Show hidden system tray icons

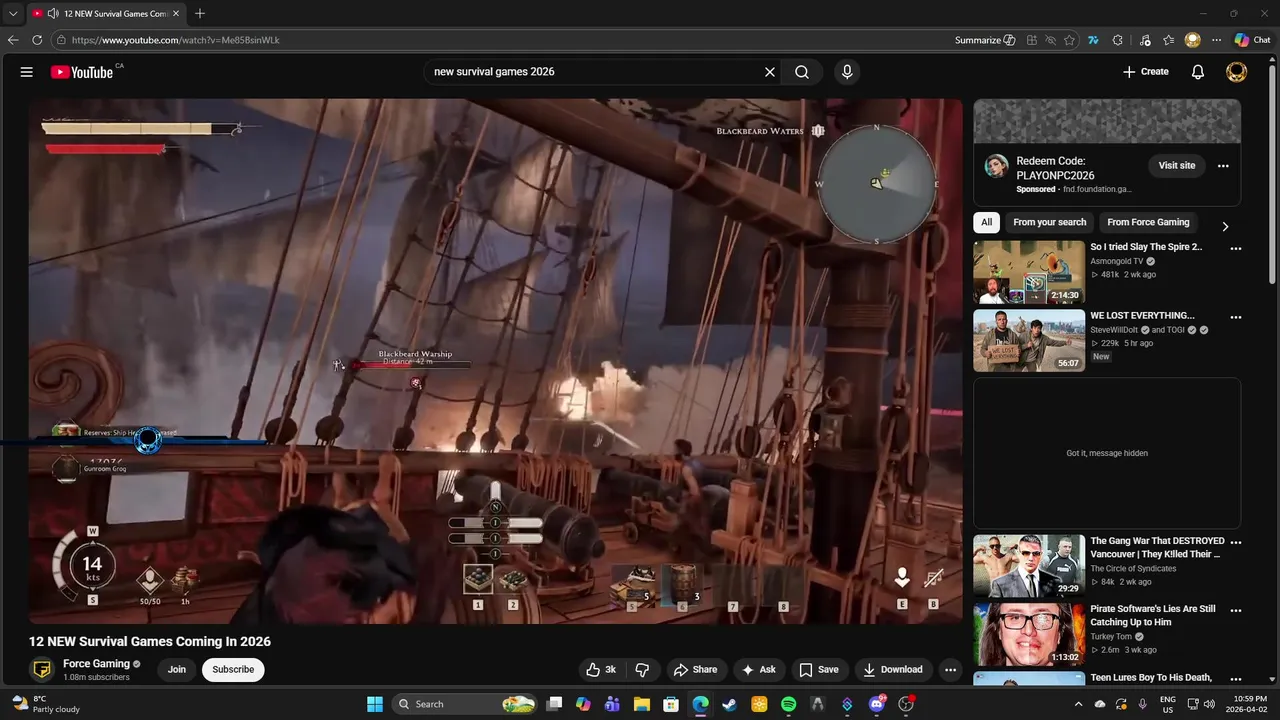coord(1078,704)
